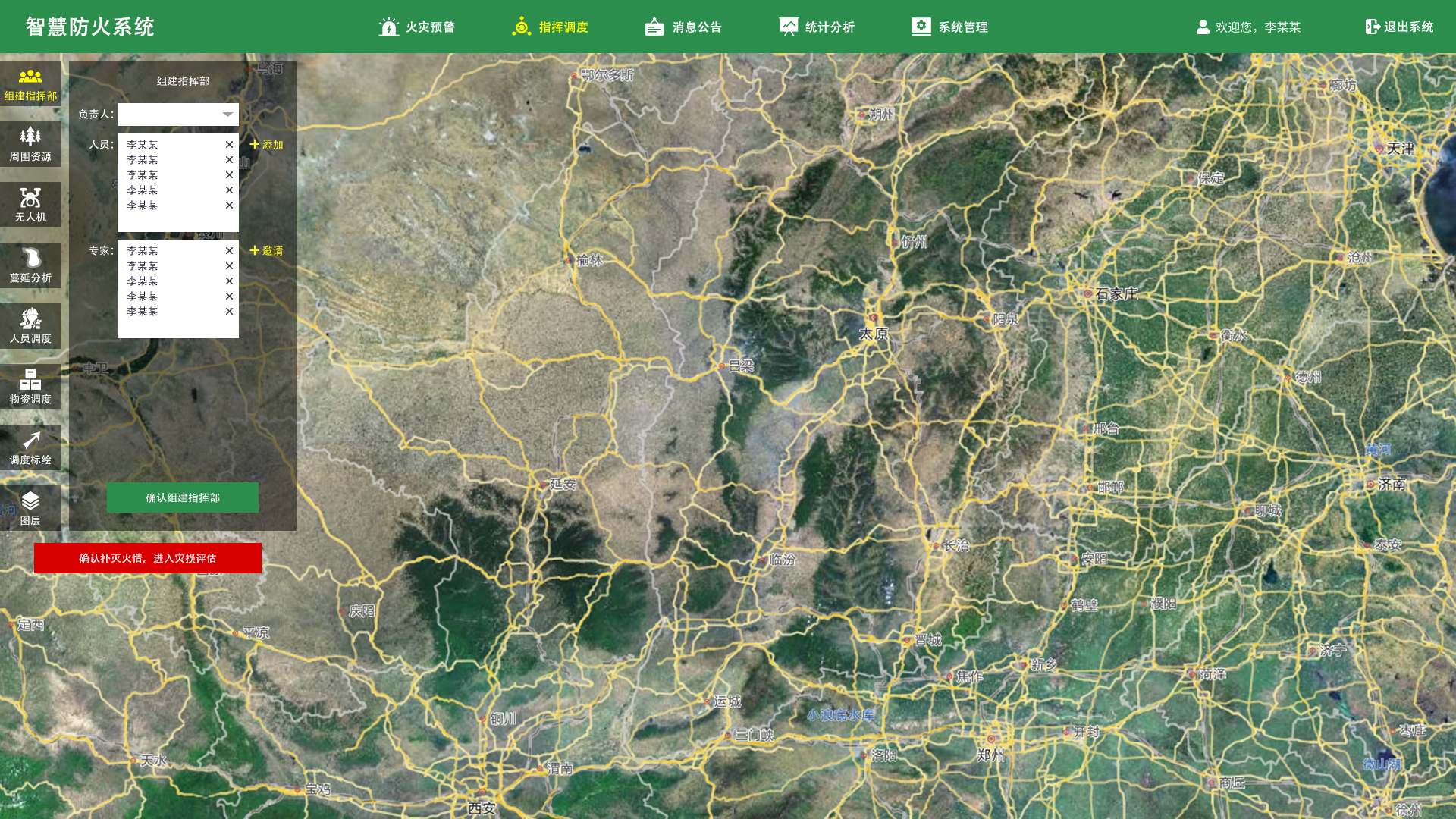
Task: Click 添加 to add personnel
Action: pos(266,145)
